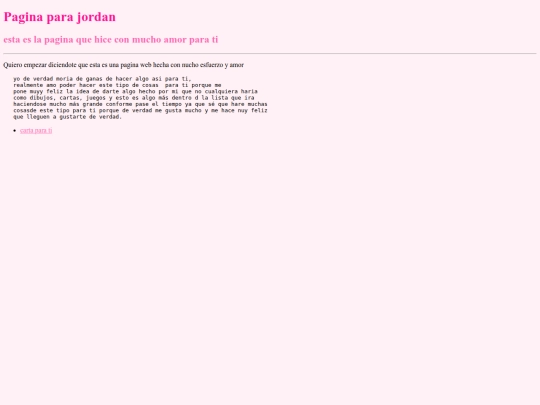Click the line starting "pone muyy feliz la idea"

pos(135,91)
